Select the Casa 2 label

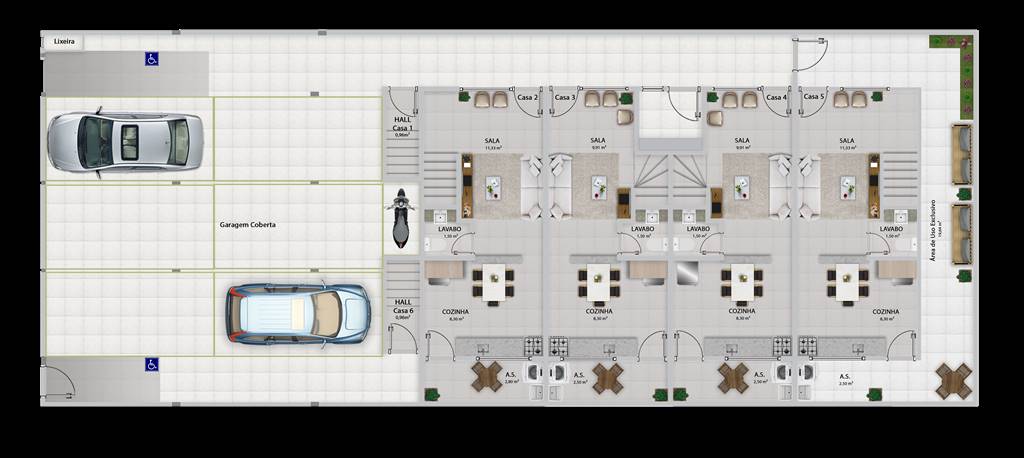[528, 97]
